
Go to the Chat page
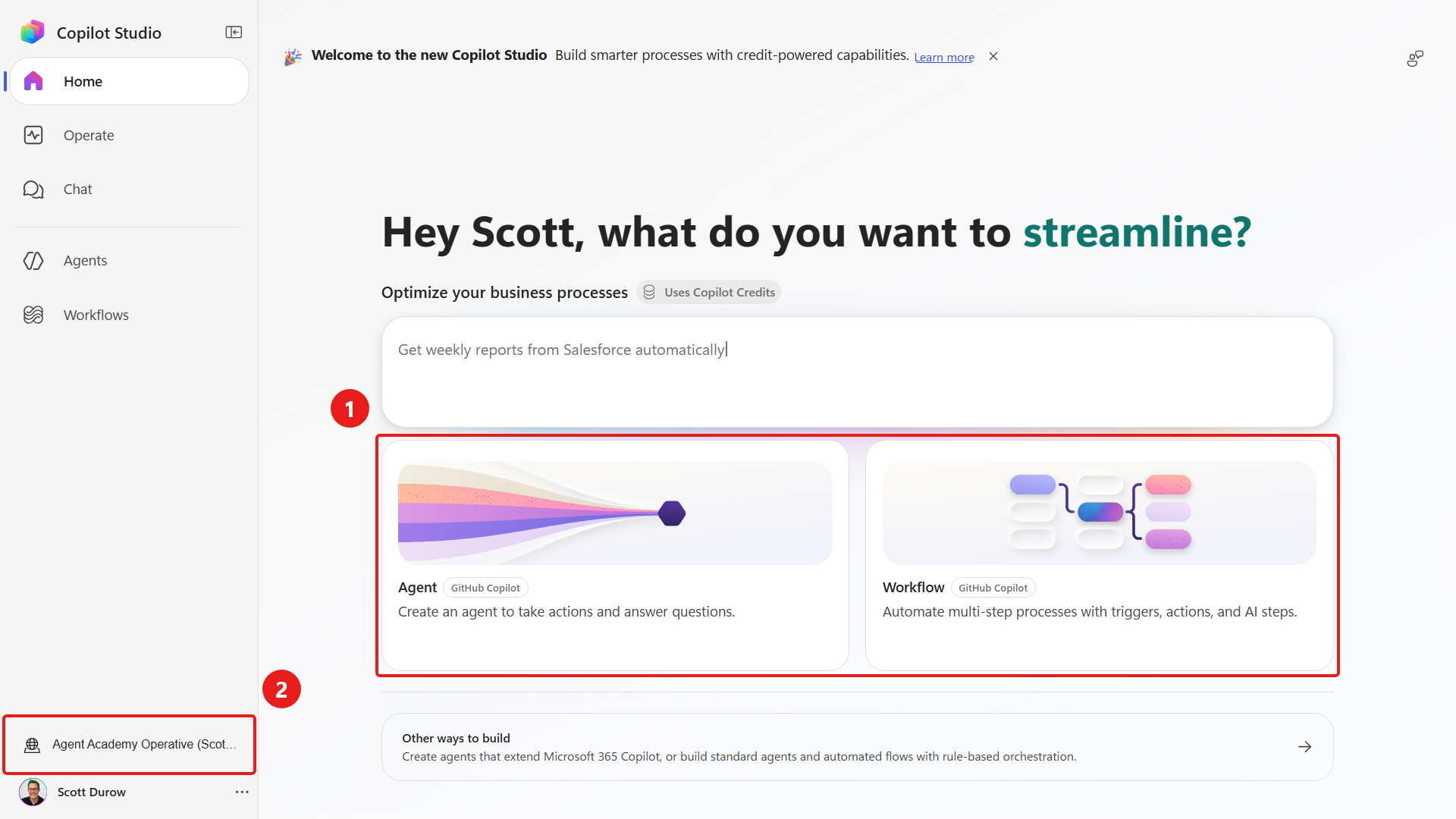tap(129, 189)
